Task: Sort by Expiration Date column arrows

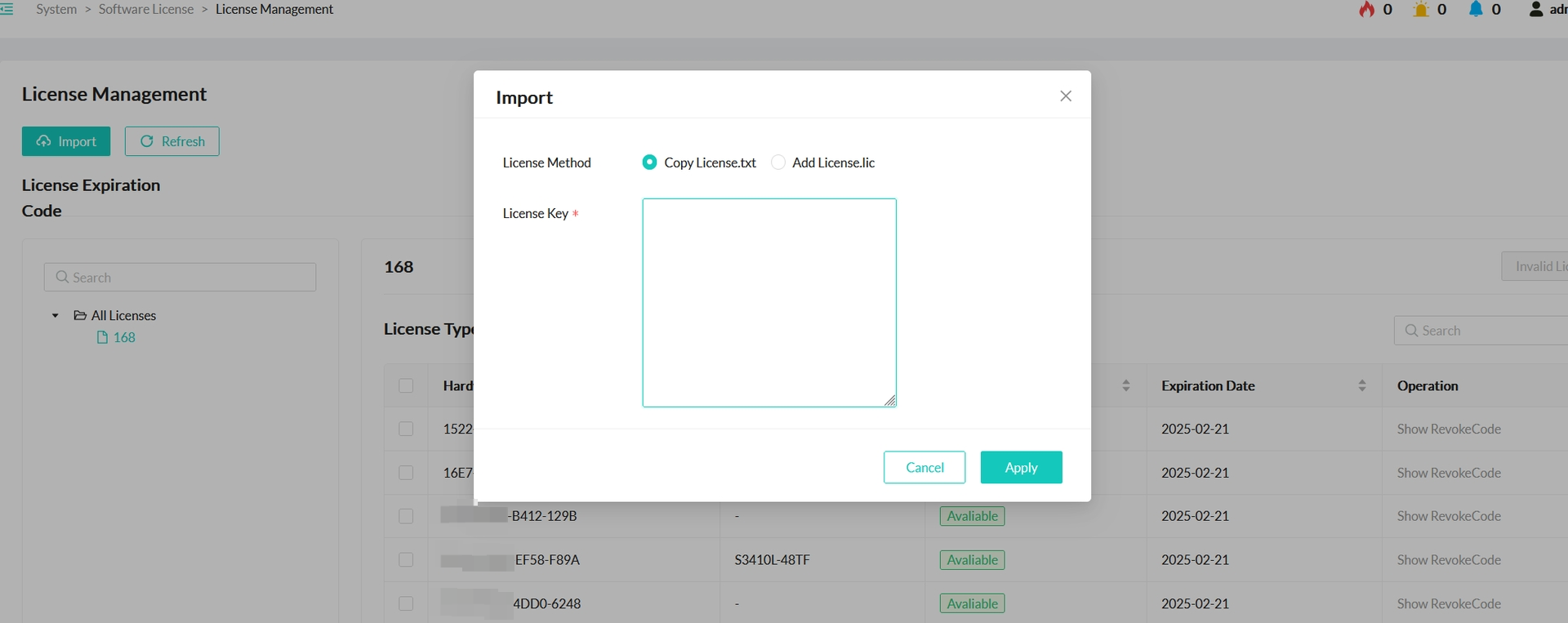Action: pyautogui.click(x=1361, y=385)
